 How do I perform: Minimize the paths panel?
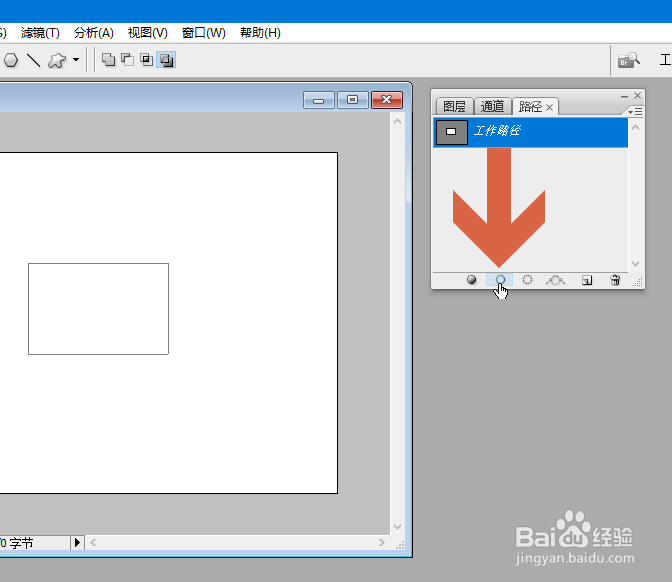(624, 96)
